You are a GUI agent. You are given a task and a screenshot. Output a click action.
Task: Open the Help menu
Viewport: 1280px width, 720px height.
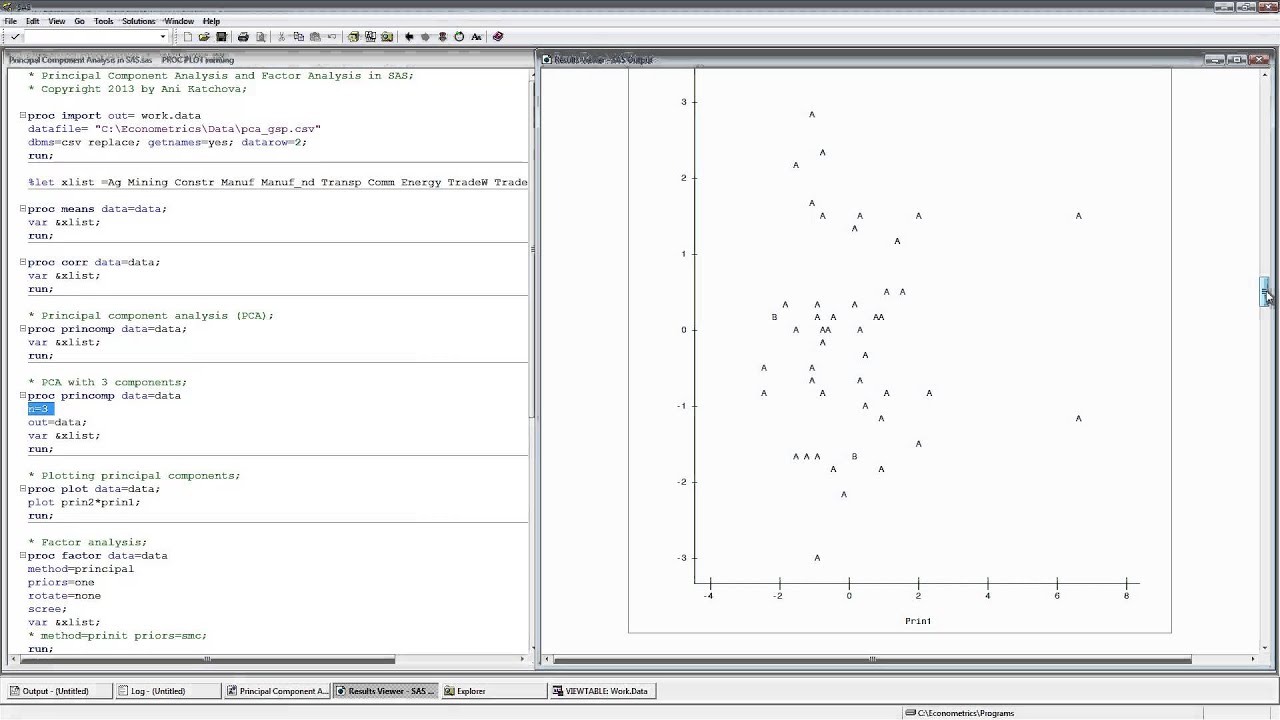point(211,21)
